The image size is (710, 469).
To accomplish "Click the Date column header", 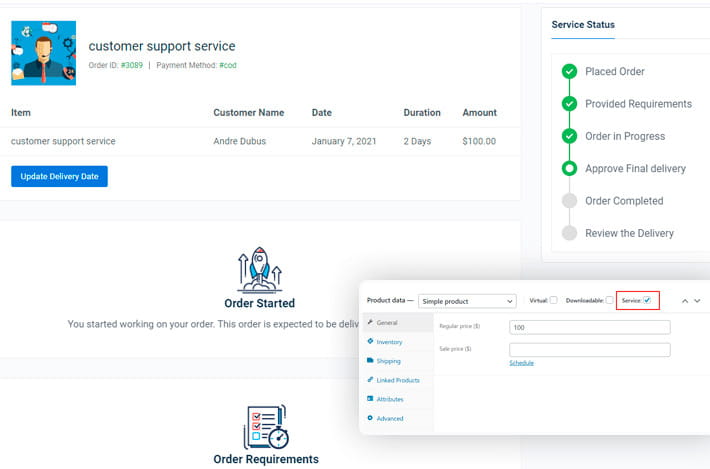I will point(321,113).
